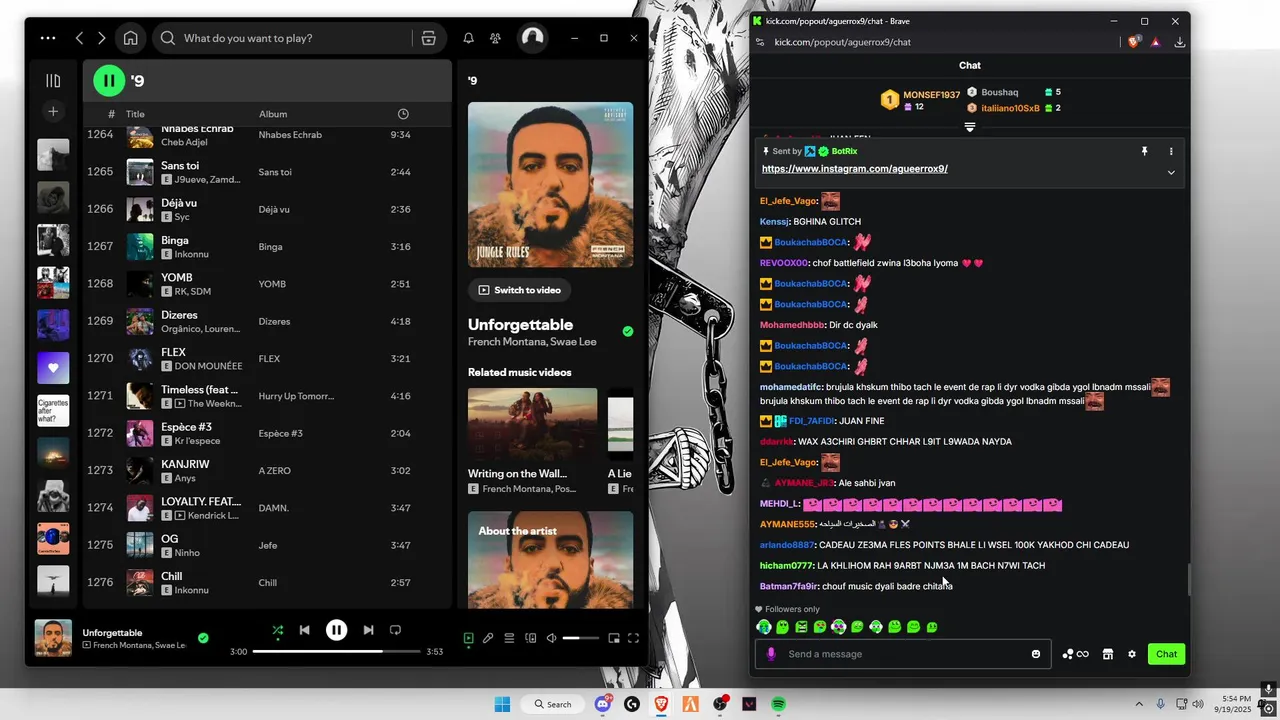Expand Kick chat leaderboard handle
This screenshot has height=720, width=1280.
(x=969, y=127)
